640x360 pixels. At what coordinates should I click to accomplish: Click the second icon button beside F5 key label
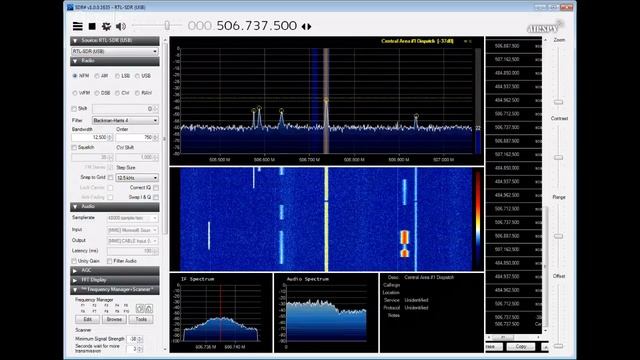tap(149, 309)
